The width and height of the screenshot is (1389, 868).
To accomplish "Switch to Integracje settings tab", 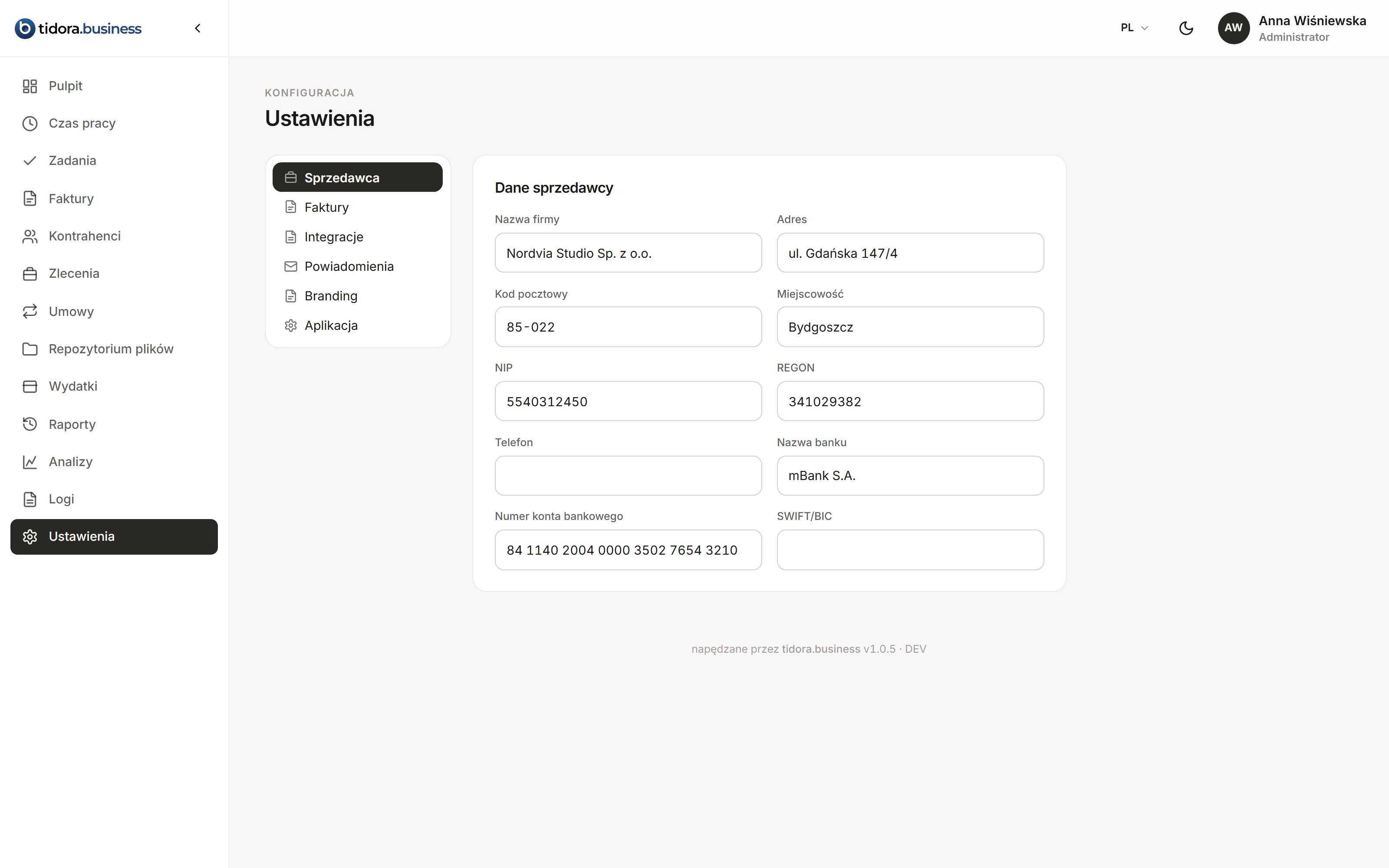I will click(358, 237).
